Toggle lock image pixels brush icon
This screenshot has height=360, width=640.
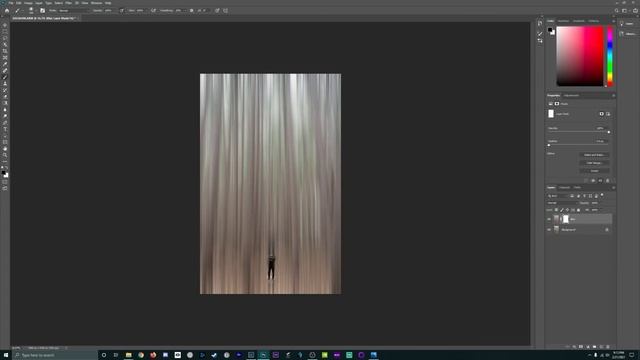(562, 210)
